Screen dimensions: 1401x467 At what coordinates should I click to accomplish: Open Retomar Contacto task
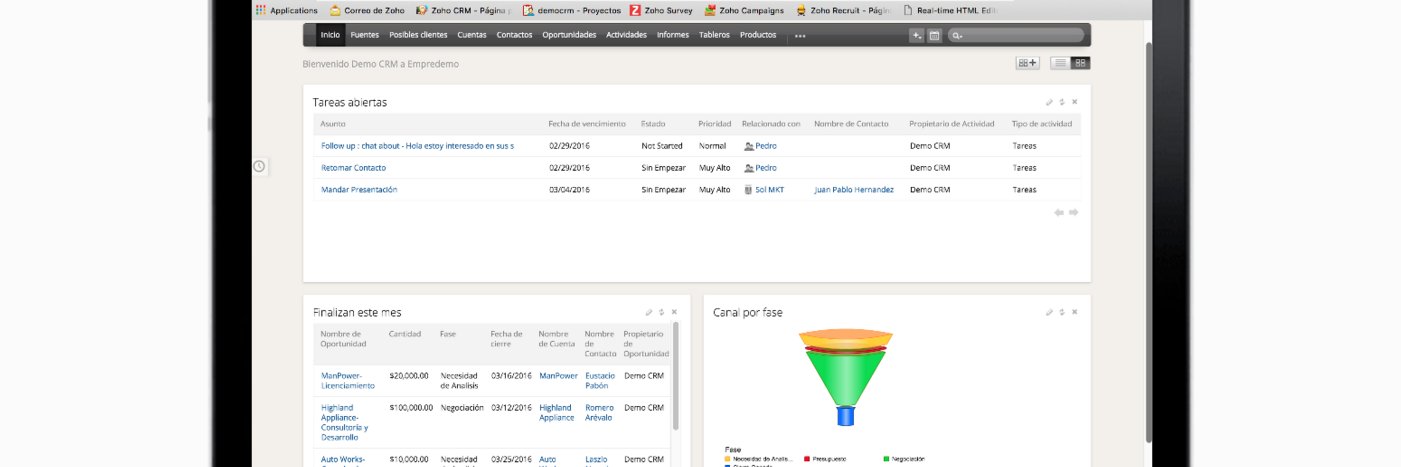tap(353, 168)
